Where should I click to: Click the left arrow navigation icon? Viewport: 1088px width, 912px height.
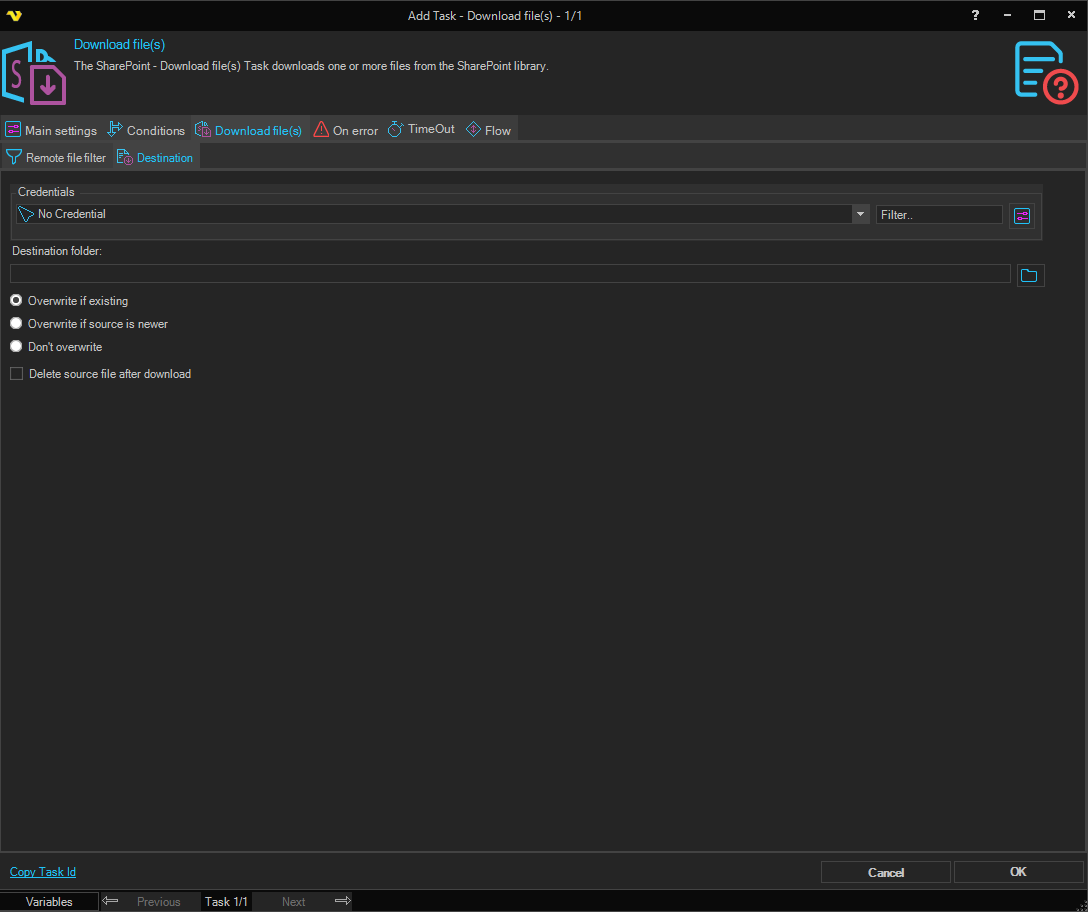click(111, 901)
